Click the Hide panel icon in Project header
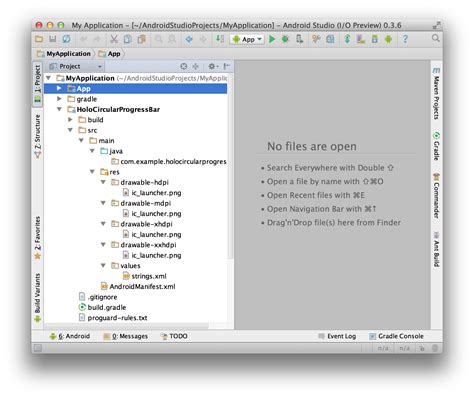 227,66
